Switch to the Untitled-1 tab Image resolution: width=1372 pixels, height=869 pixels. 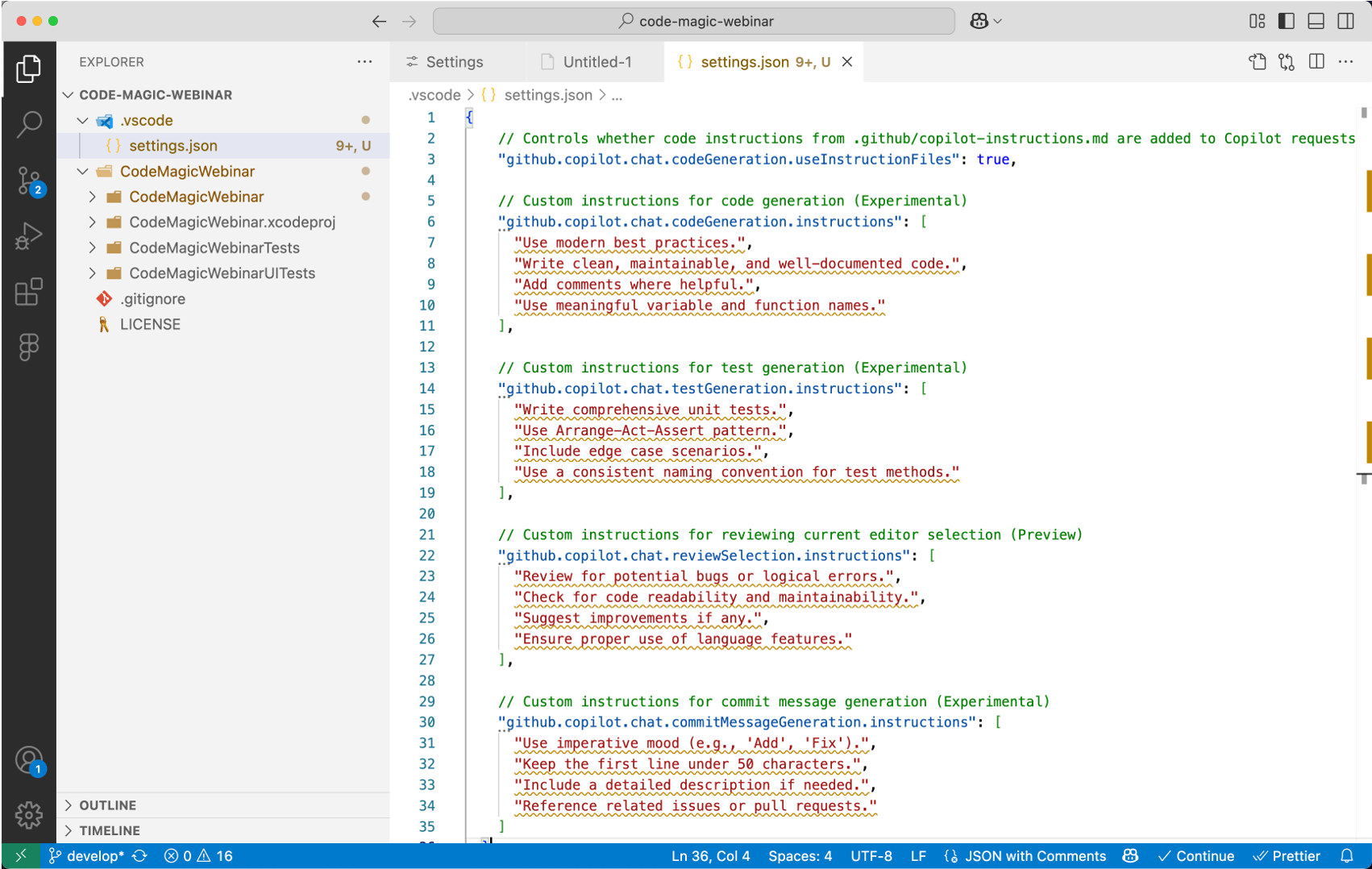click(597, 62)
